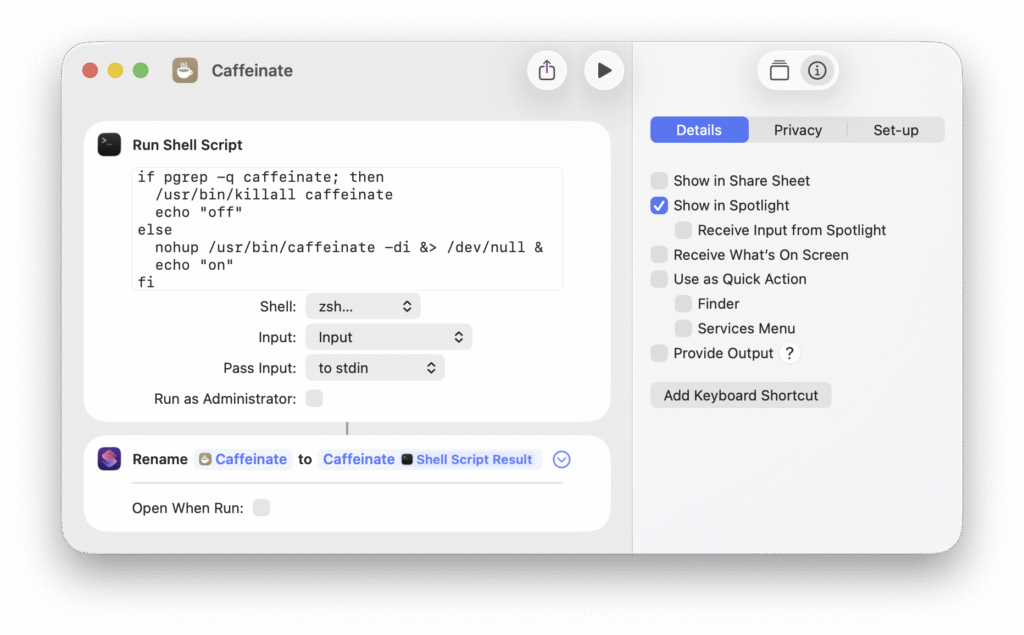This screenshot has height=635, width=1024.
Task: Open the Shell dropdown showing zsh
Action: tap(362, 306)
